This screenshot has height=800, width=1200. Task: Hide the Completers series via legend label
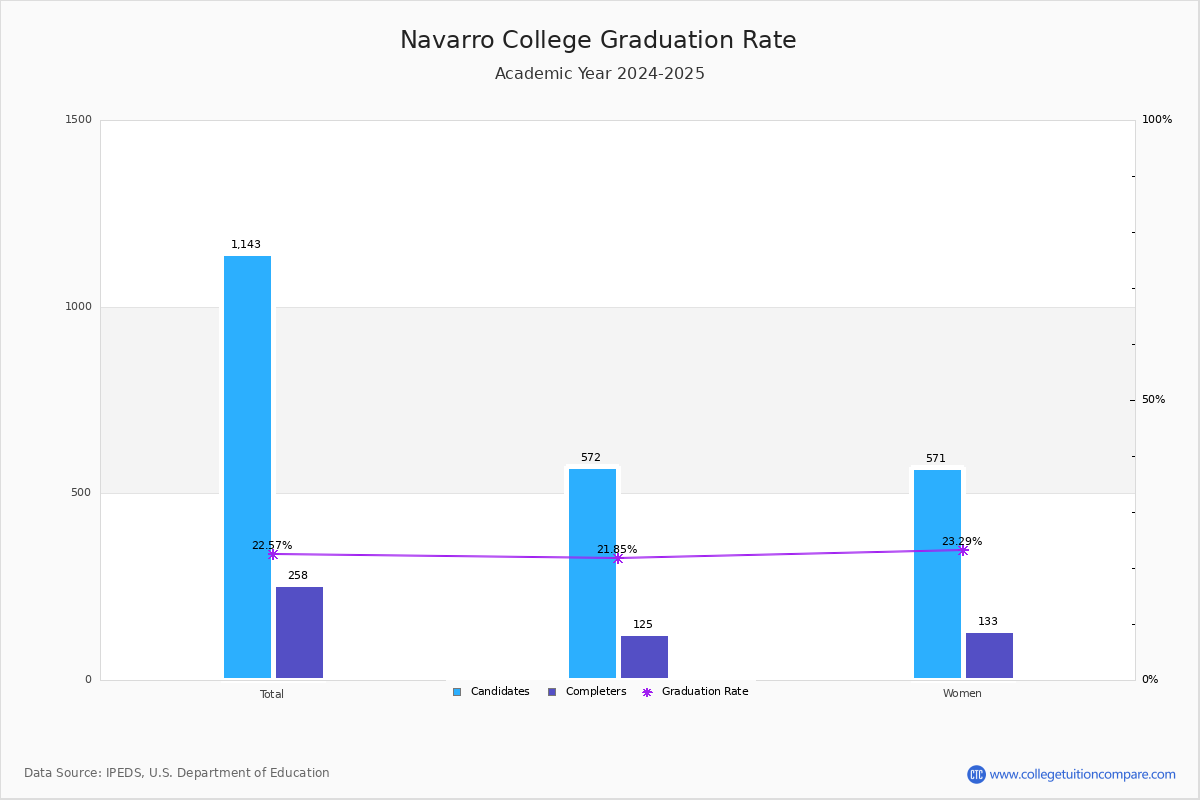coord(596,692)
